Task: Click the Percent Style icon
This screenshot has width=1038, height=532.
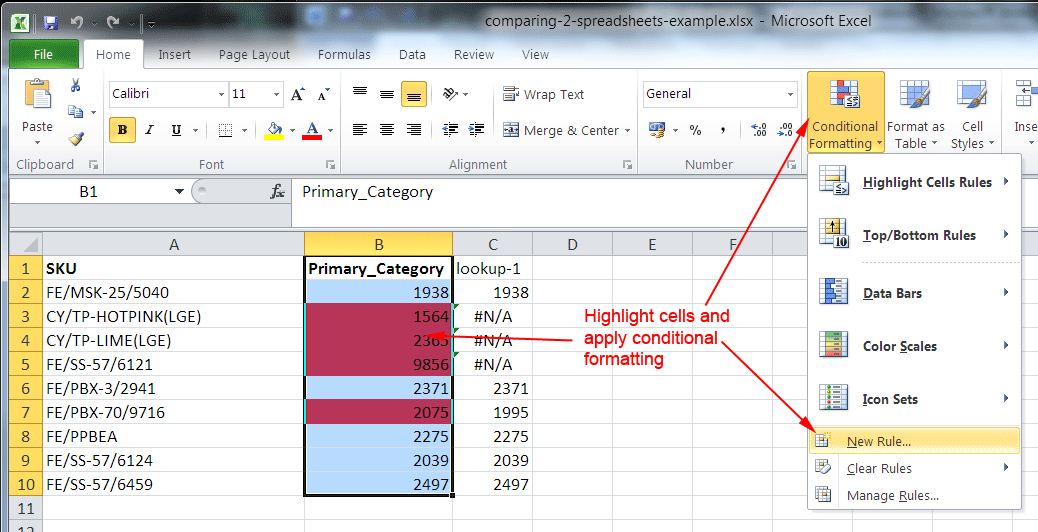Action: [x=695, y=130]
